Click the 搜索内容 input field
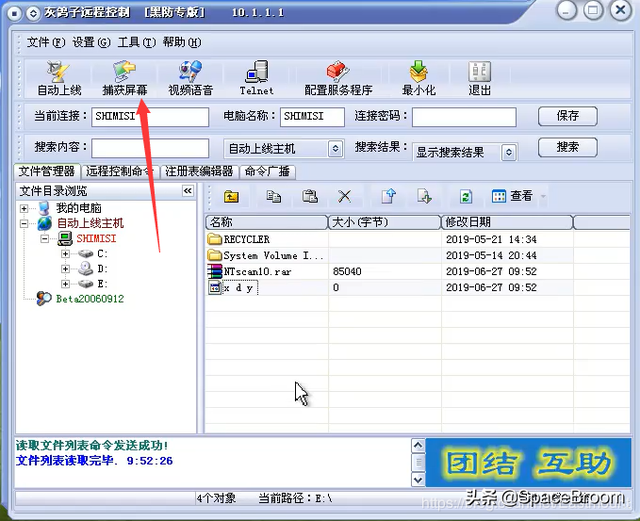 coord(150,148)
